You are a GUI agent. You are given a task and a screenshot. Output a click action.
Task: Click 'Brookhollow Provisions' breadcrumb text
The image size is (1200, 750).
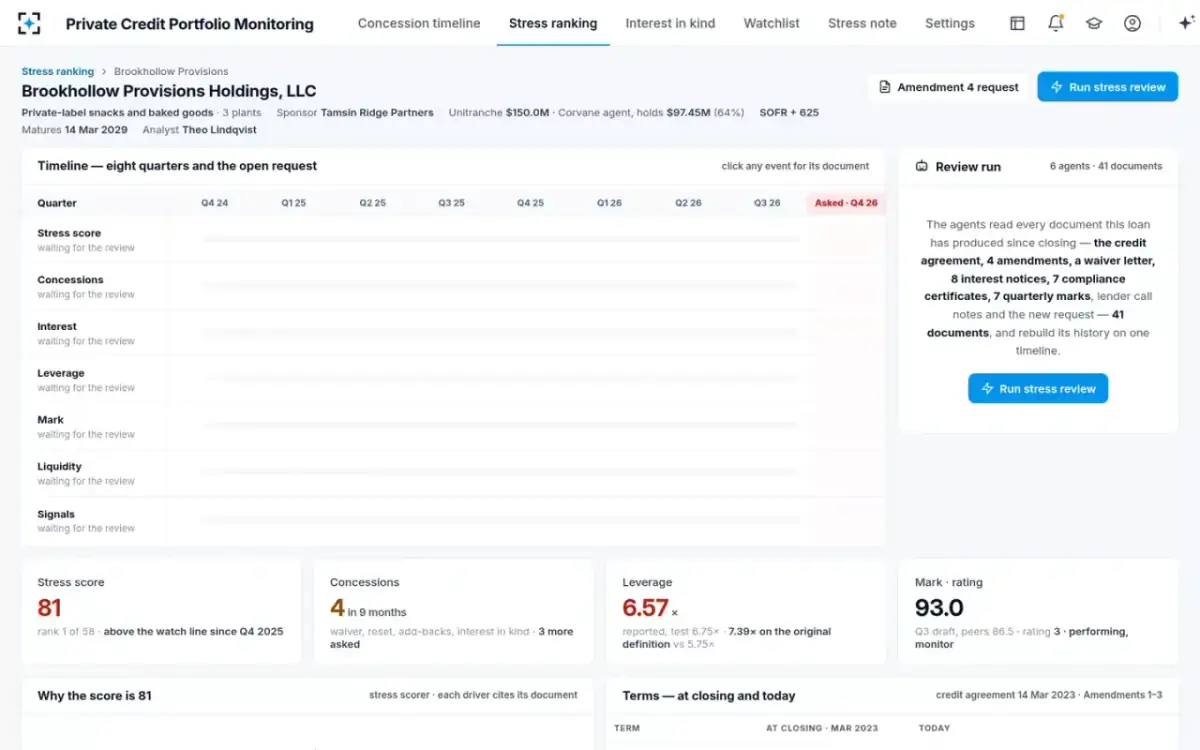171,72
